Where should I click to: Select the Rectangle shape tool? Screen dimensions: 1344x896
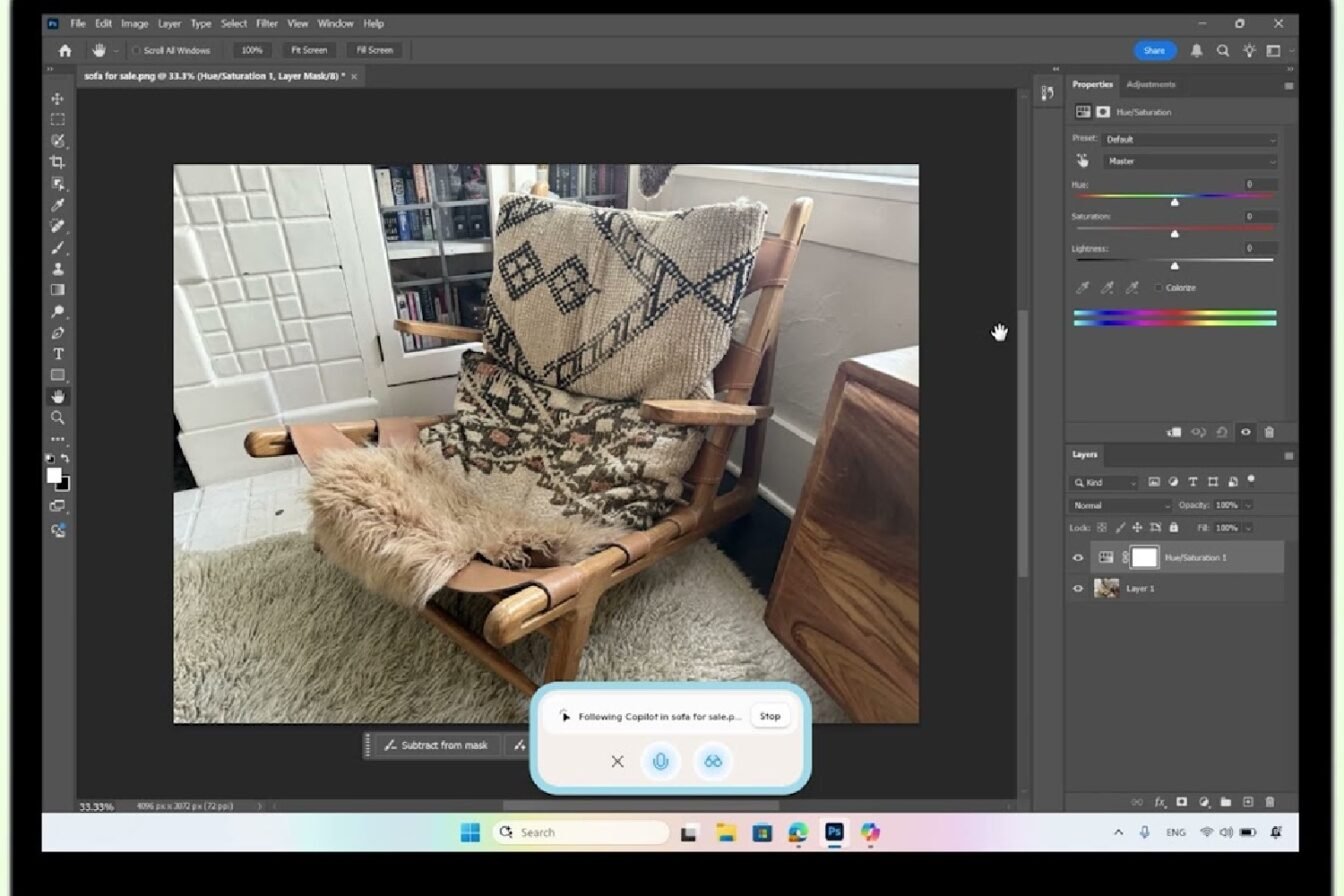coord(58,375)
